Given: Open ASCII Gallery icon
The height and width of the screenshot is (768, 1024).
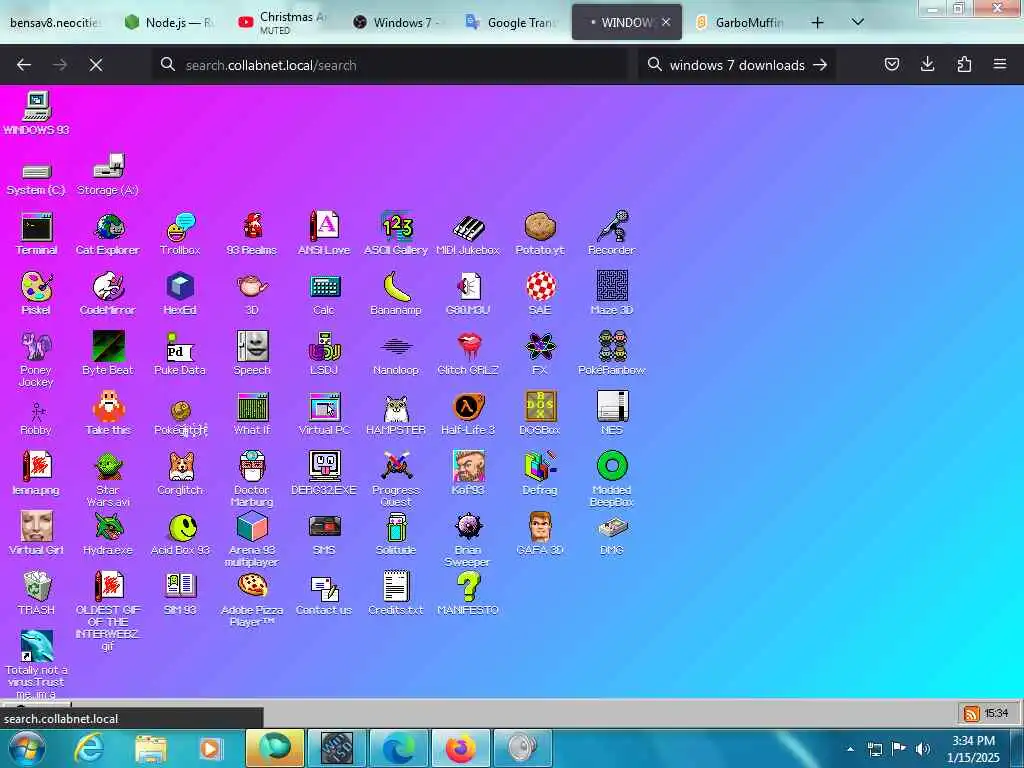Looking at the screenshot, I should 396,233.
